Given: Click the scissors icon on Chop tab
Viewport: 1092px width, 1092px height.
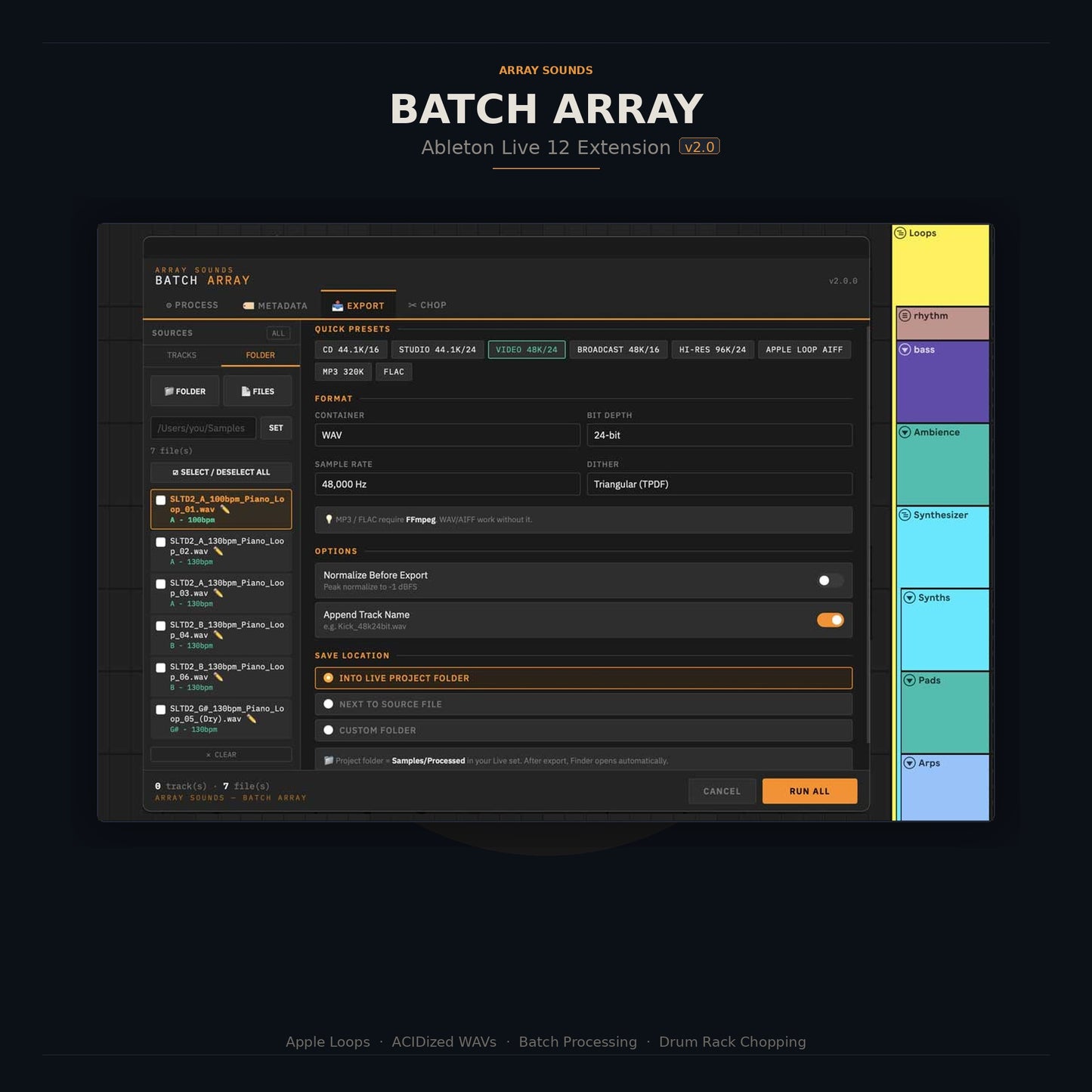Looking at the screenshot, I should pyautogui.click(x=412, y=305).
